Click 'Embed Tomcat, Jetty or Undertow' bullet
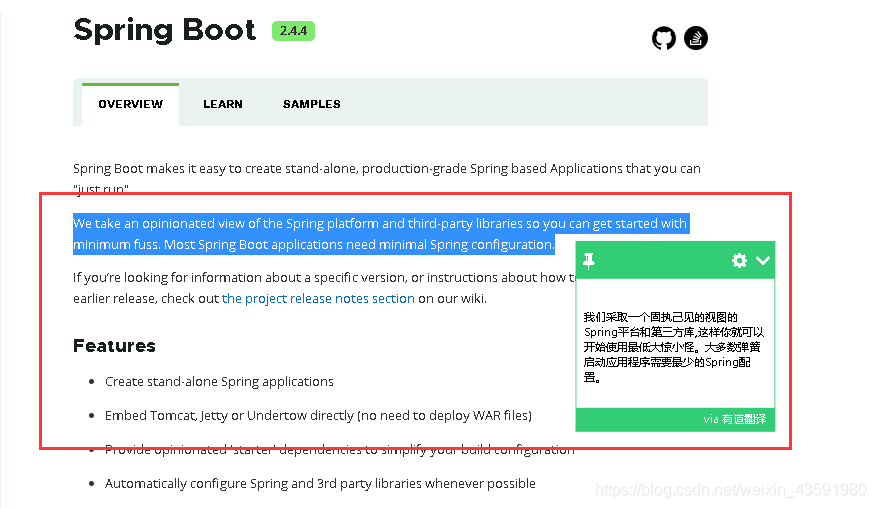This screenshot has height=508, width=876. [318, 416]
